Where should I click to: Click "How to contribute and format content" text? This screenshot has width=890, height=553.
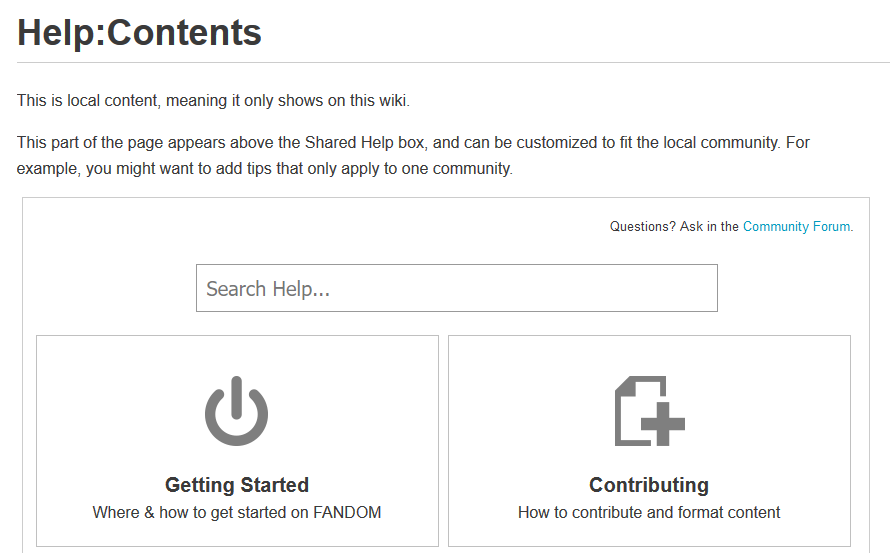tap(649, 512)
